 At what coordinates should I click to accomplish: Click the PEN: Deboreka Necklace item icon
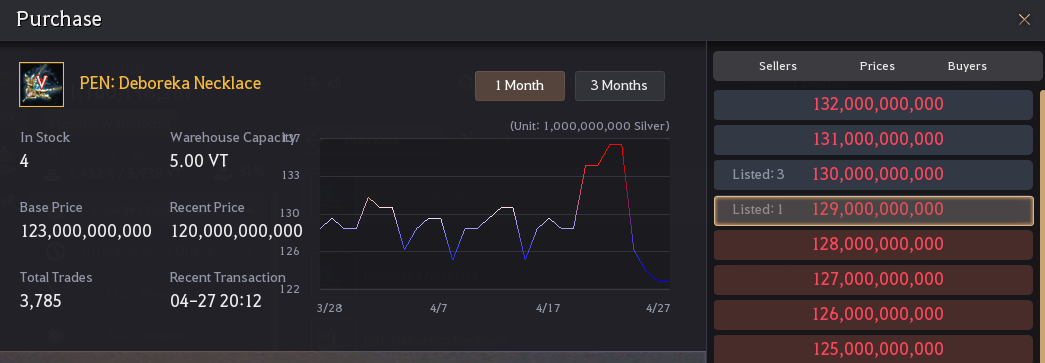(x=41, y=85)
